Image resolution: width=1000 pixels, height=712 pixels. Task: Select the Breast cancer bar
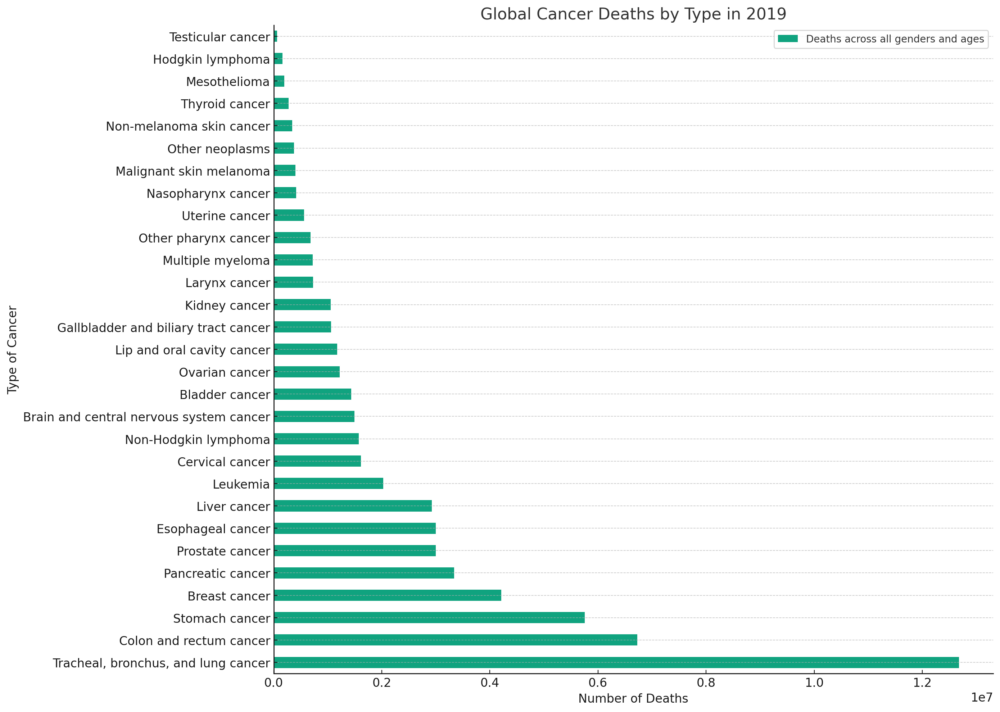point(388,595)
